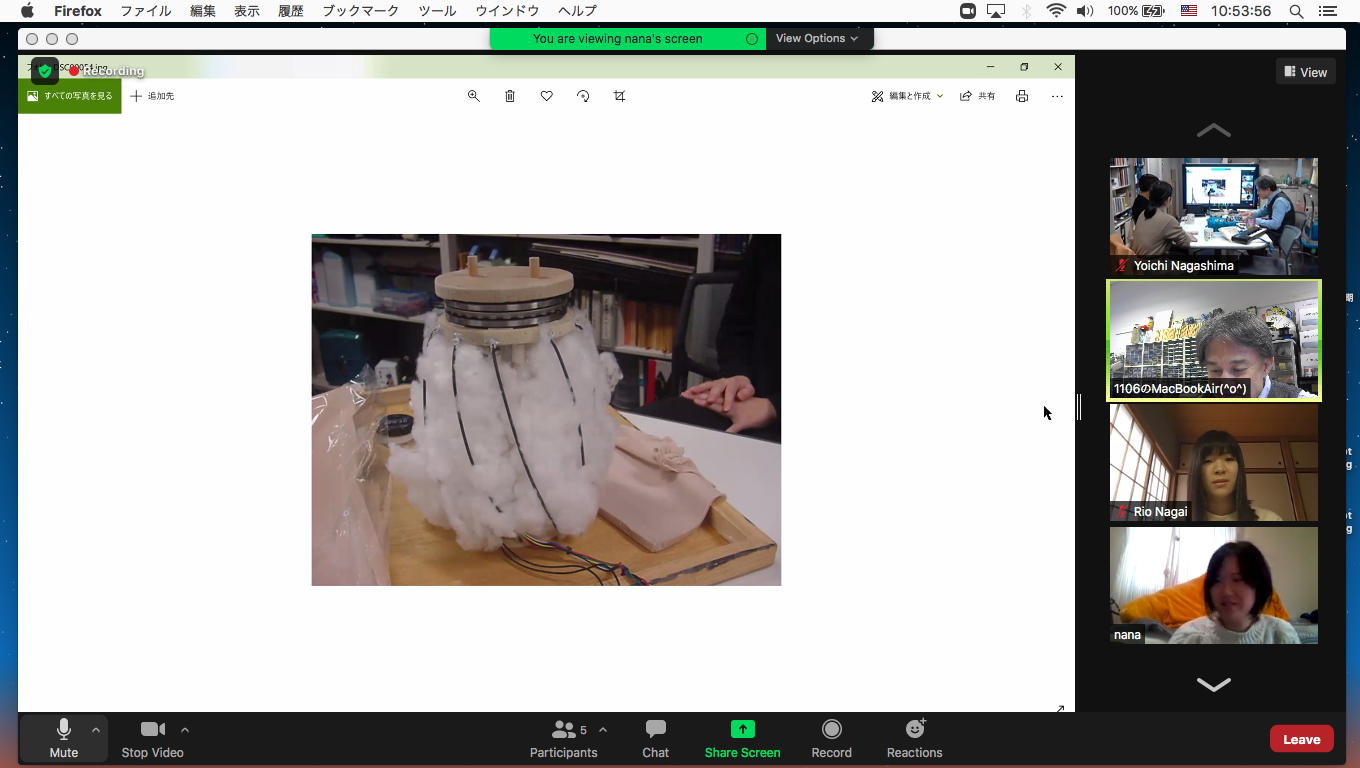Screen dimensions: 1360x768
Task: Open AirPlay display menu bar icon
Action: point(996,11)
